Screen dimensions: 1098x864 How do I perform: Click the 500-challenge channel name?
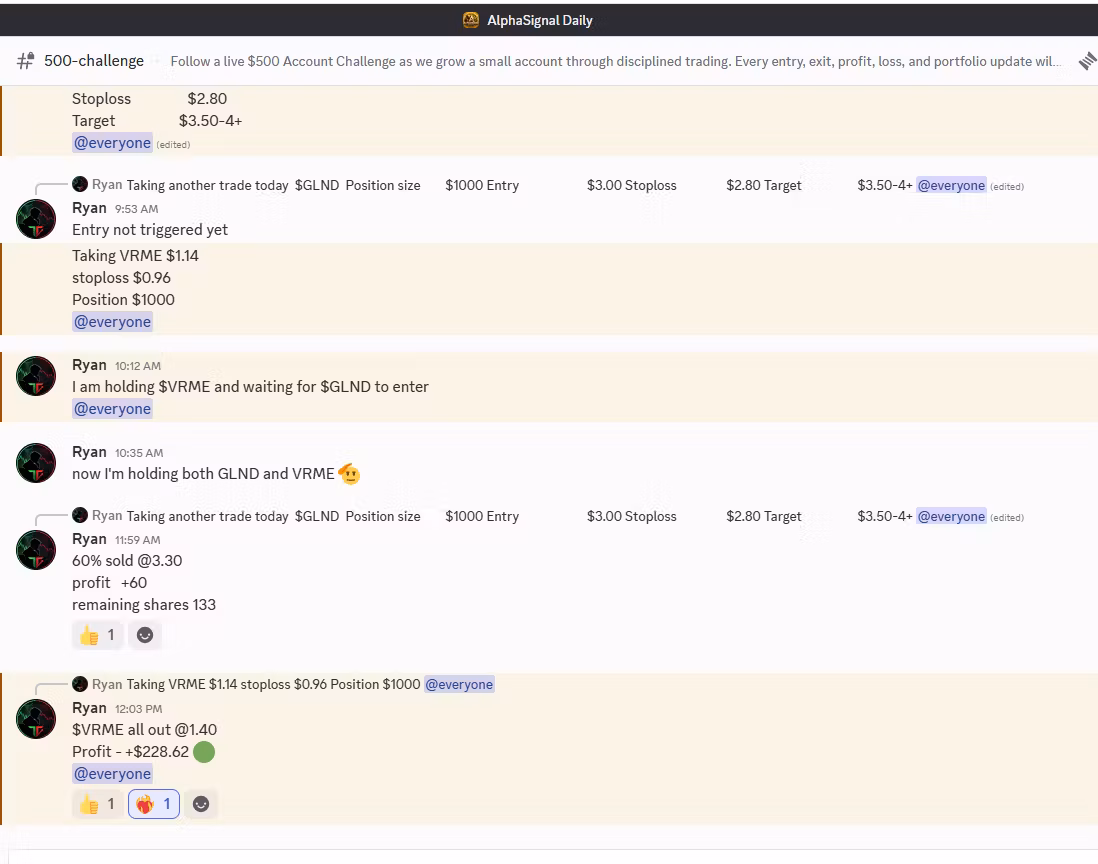coord(94,61)
